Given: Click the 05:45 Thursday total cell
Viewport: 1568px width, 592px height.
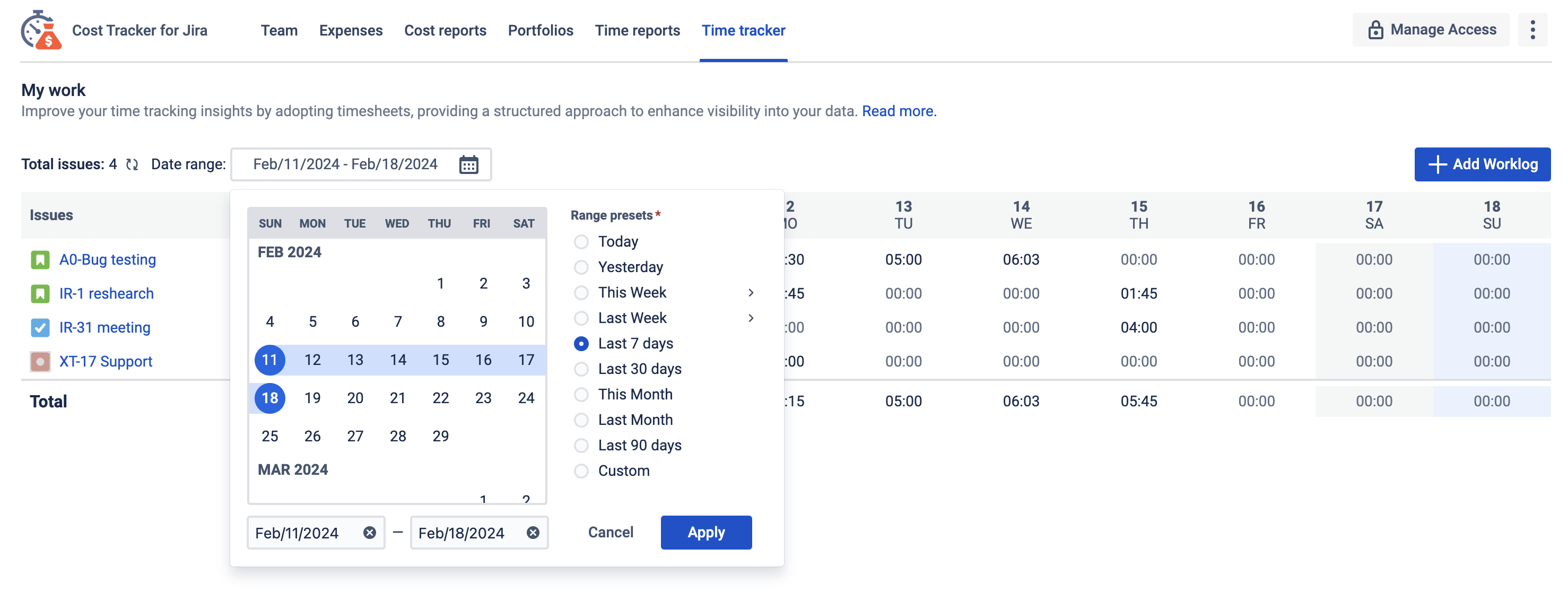Looking at the screenshot, I should pos(1138,402).
